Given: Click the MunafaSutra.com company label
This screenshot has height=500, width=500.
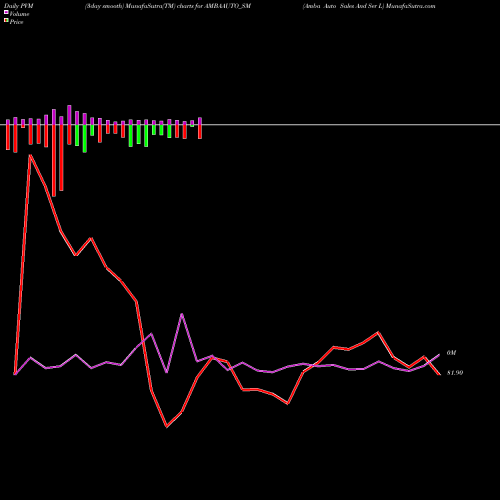Looking at the screenshot, I should [369, 6].
